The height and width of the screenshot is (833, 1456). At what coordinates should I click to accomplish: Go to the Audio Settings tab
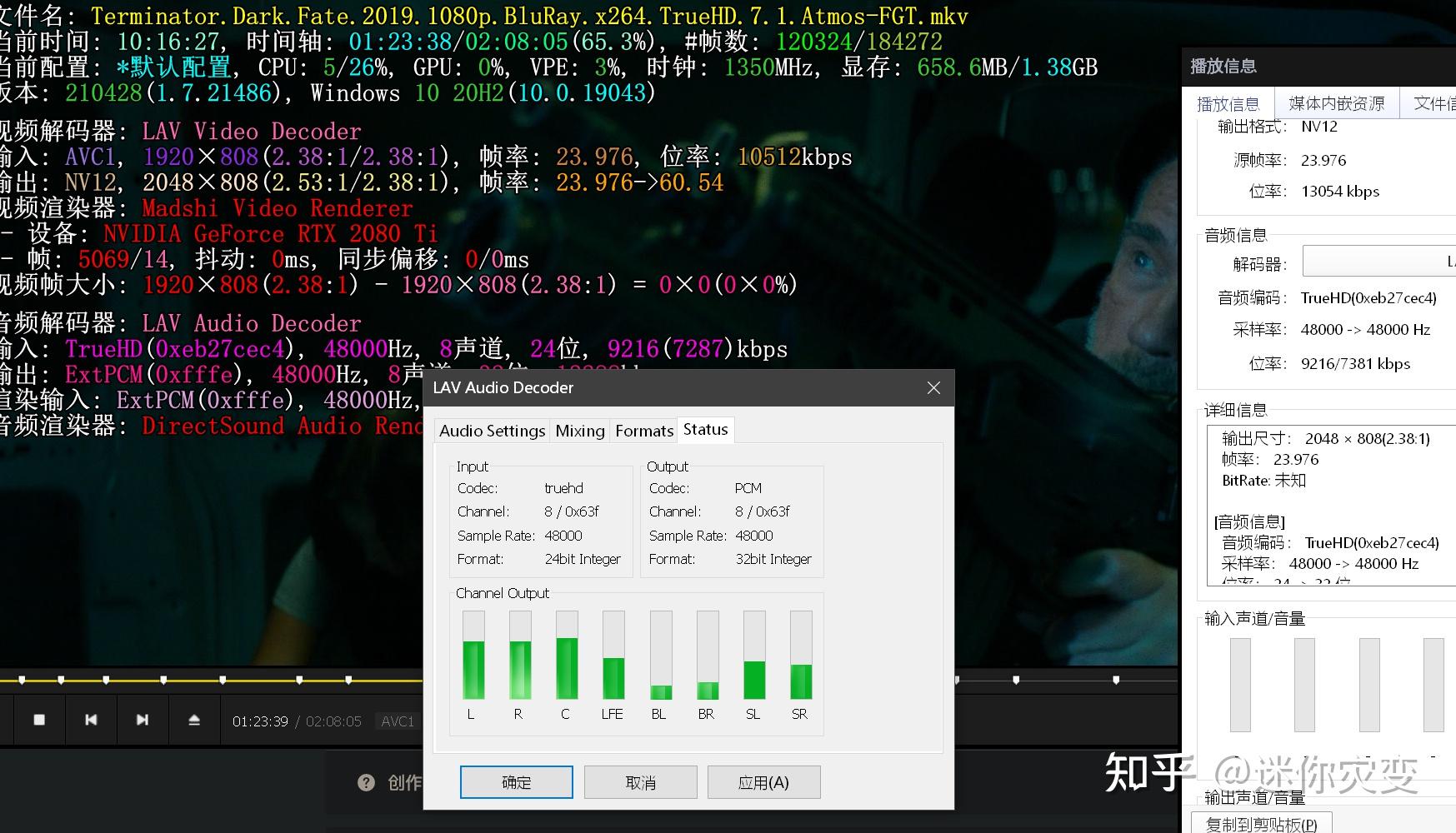(x=492, y=431)
